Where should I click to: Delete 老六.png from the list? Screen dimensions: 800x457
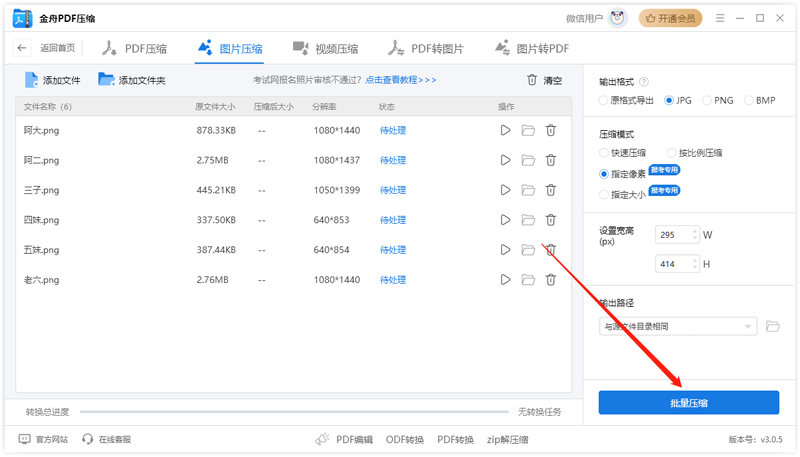[x=551, y=280]
